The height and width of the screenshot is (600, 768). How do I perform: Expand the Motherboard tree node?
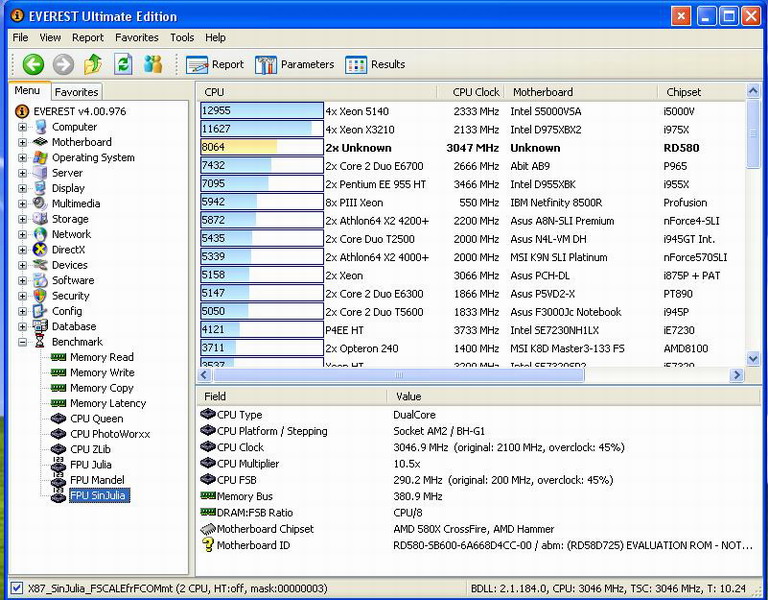coord(22,142)
